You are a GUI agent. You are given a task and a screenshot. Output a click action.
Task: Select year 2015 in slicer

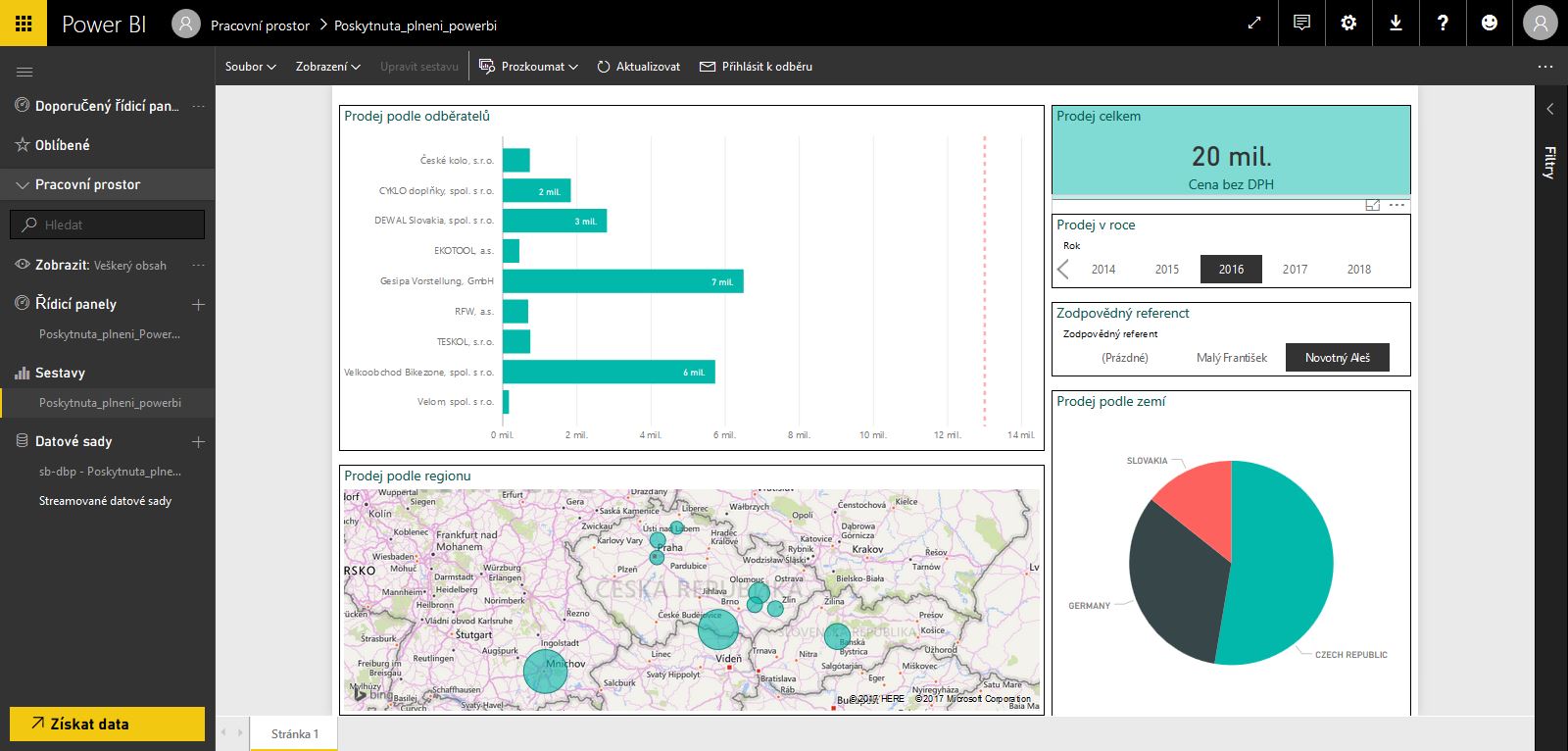click(1167, 269)
